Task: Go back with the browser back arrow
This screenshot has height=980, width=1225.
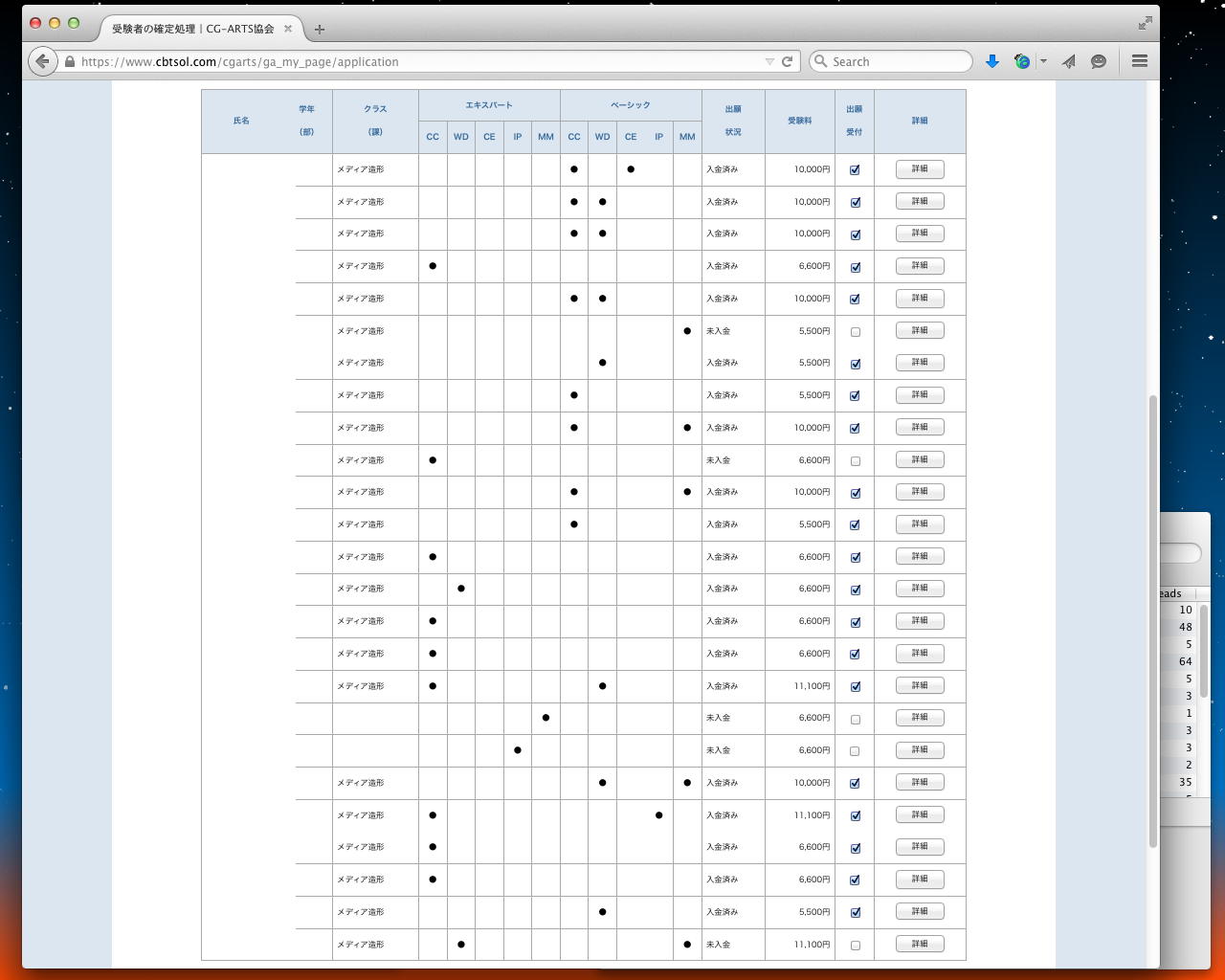Action: (x=42, y=61)
